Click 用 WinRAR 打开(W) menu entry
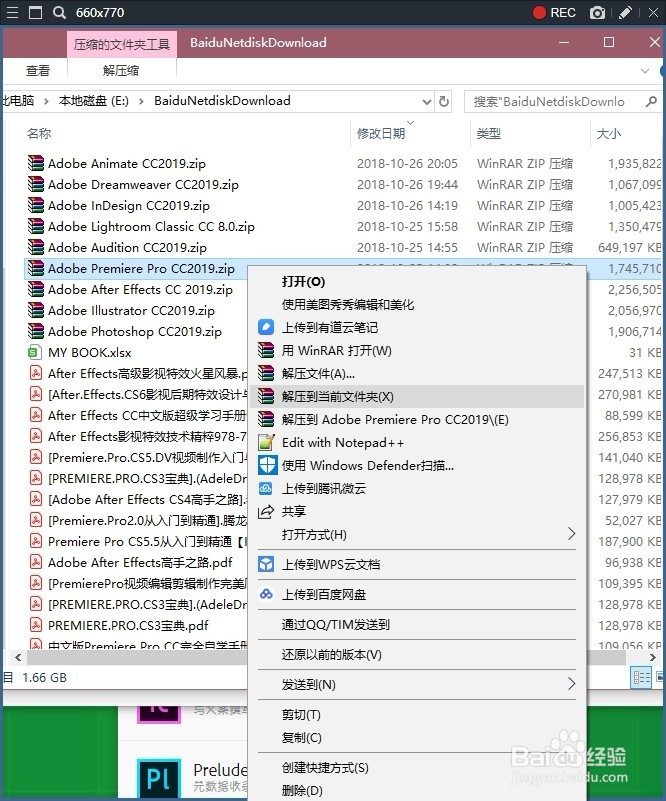The width and height of the screenshot is (666, 801). tap(337, 350)
